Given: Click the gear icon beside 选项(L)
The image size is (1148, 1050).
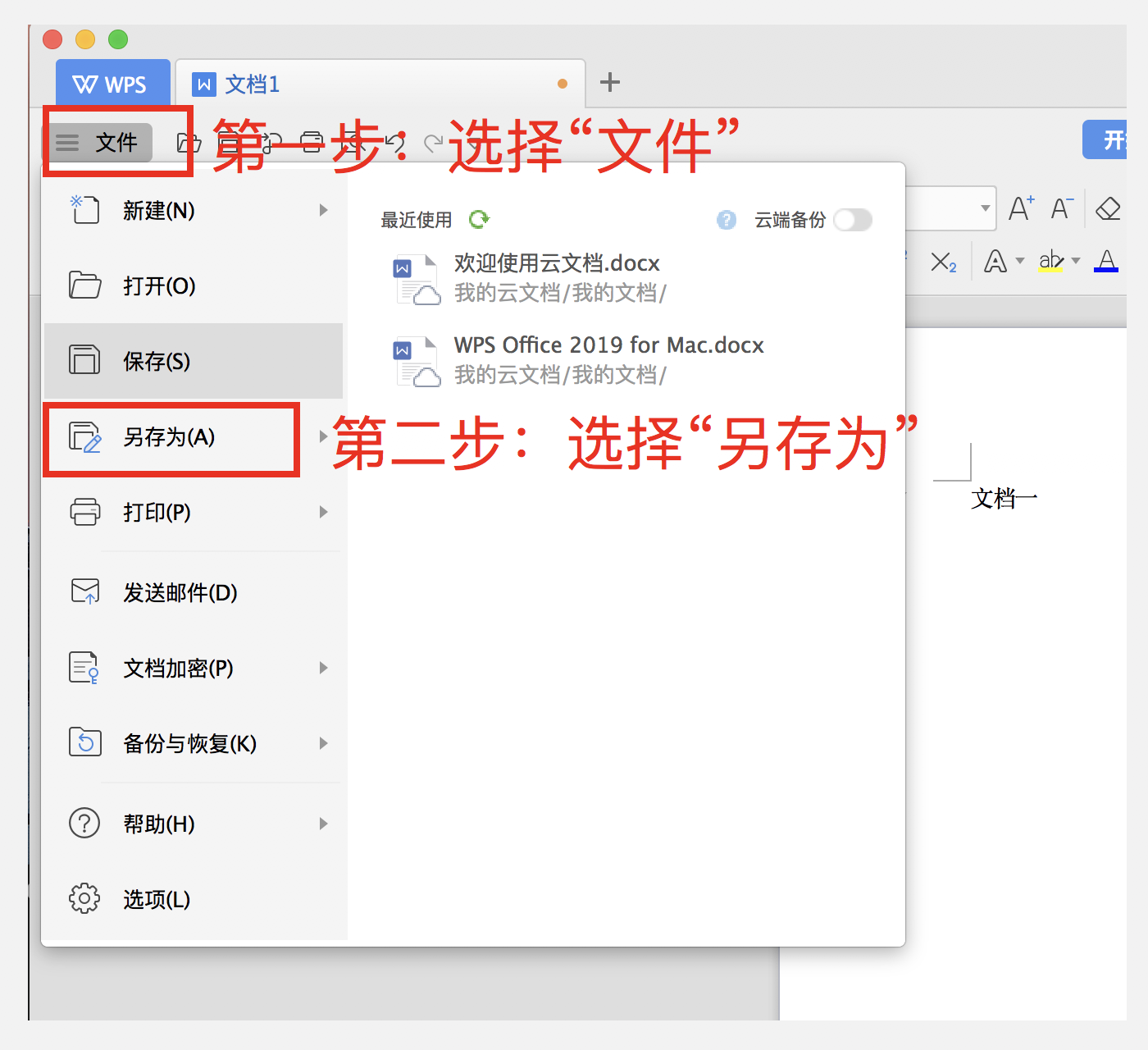Looking at the screenshot, I should [x=84, y=898].
